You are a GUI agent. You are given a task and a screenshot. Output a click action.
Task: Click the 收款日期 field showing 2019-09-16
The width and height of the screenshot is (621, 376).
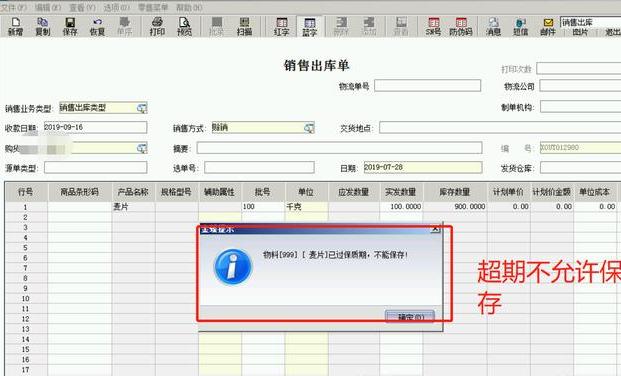tap(95, 127)
